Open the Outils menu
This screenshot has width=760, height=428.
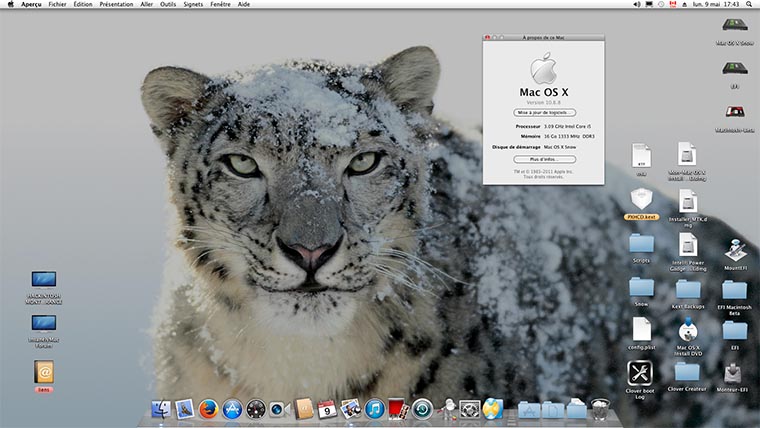(167, 5)
